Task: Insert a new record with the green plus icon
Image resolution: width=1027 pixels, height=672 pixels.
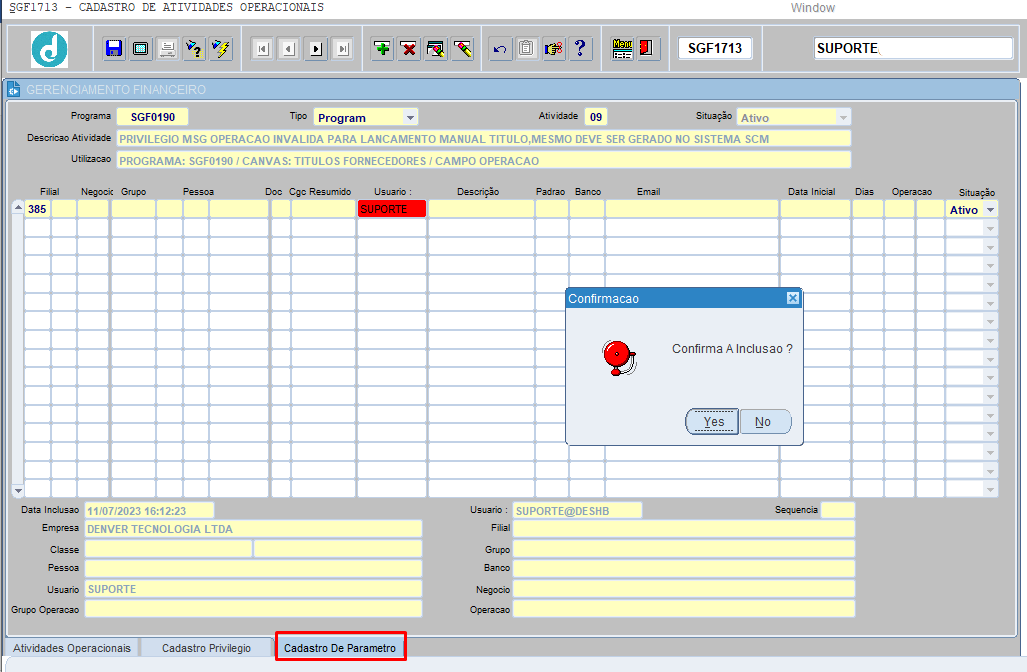Action: tap(383, 48)
